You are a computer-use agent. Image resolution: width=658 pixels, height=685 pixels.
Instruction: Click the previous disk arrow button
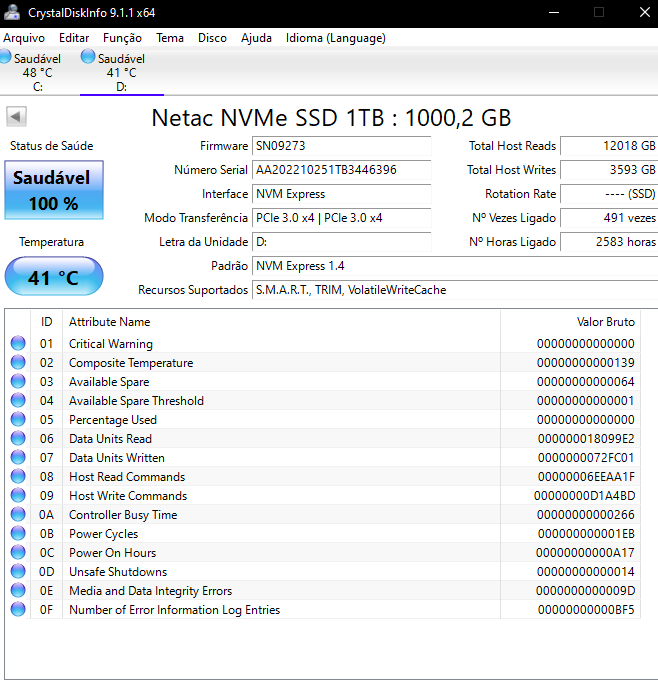[16, 116]
